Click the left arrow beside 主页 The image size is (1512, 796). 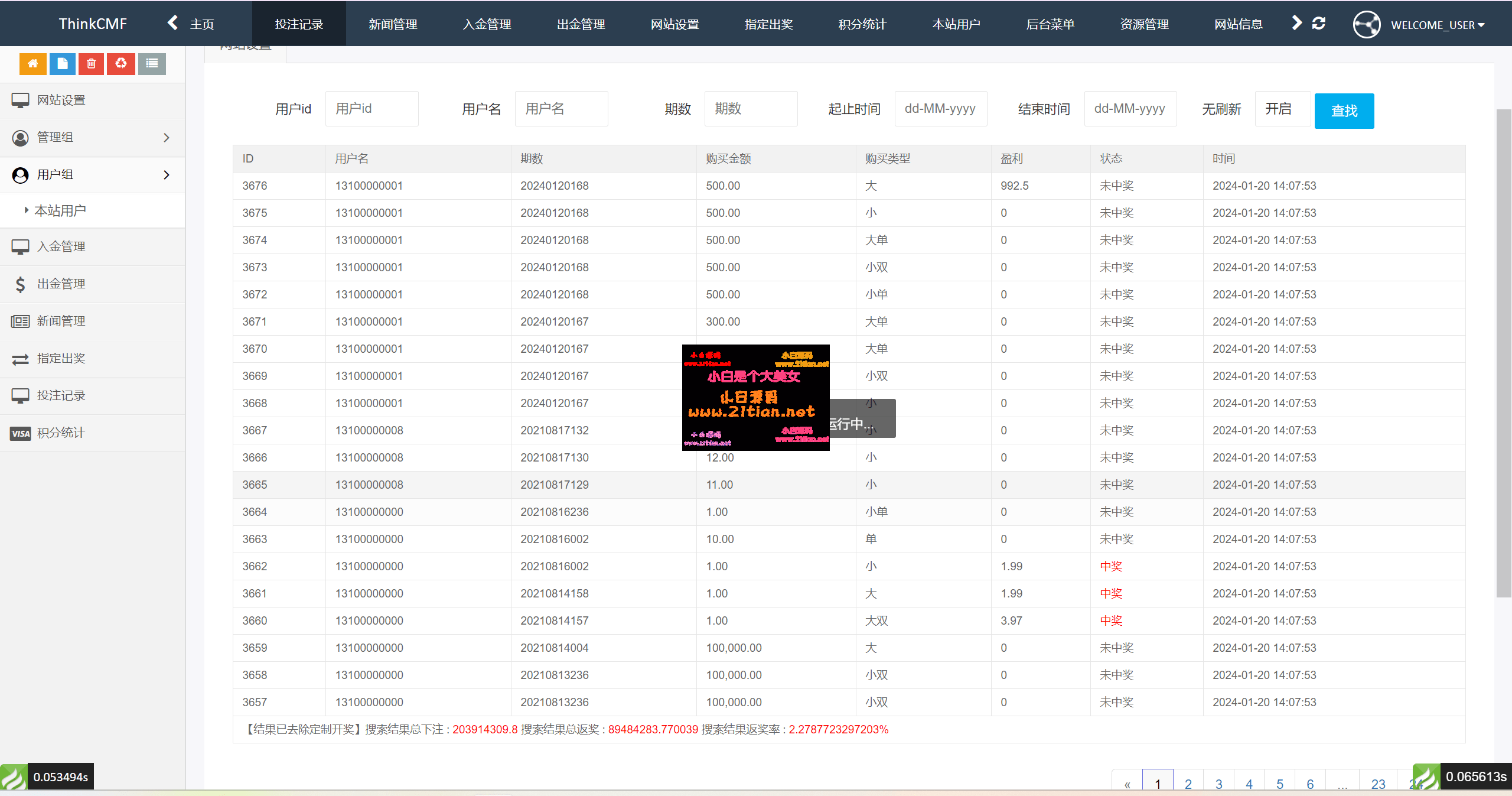pos(172,24)
